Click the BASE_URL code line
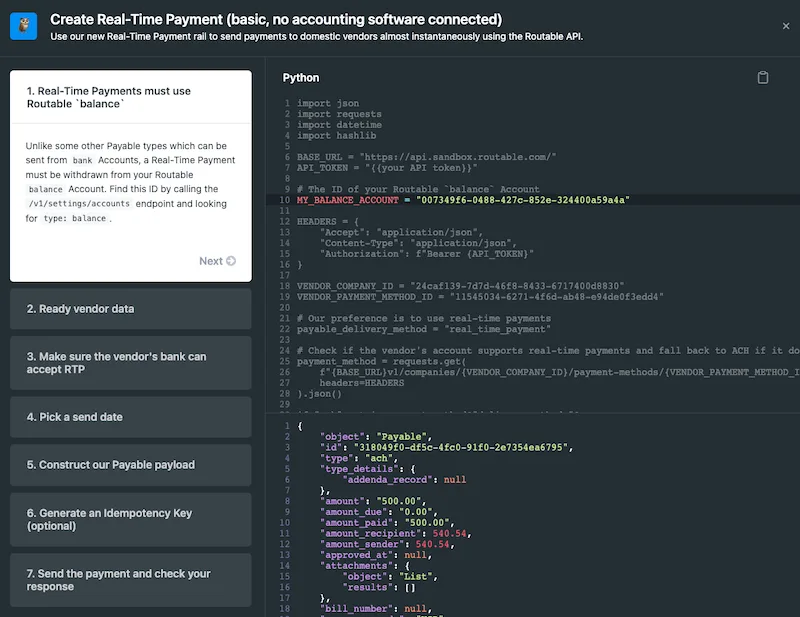 (426, 157)
